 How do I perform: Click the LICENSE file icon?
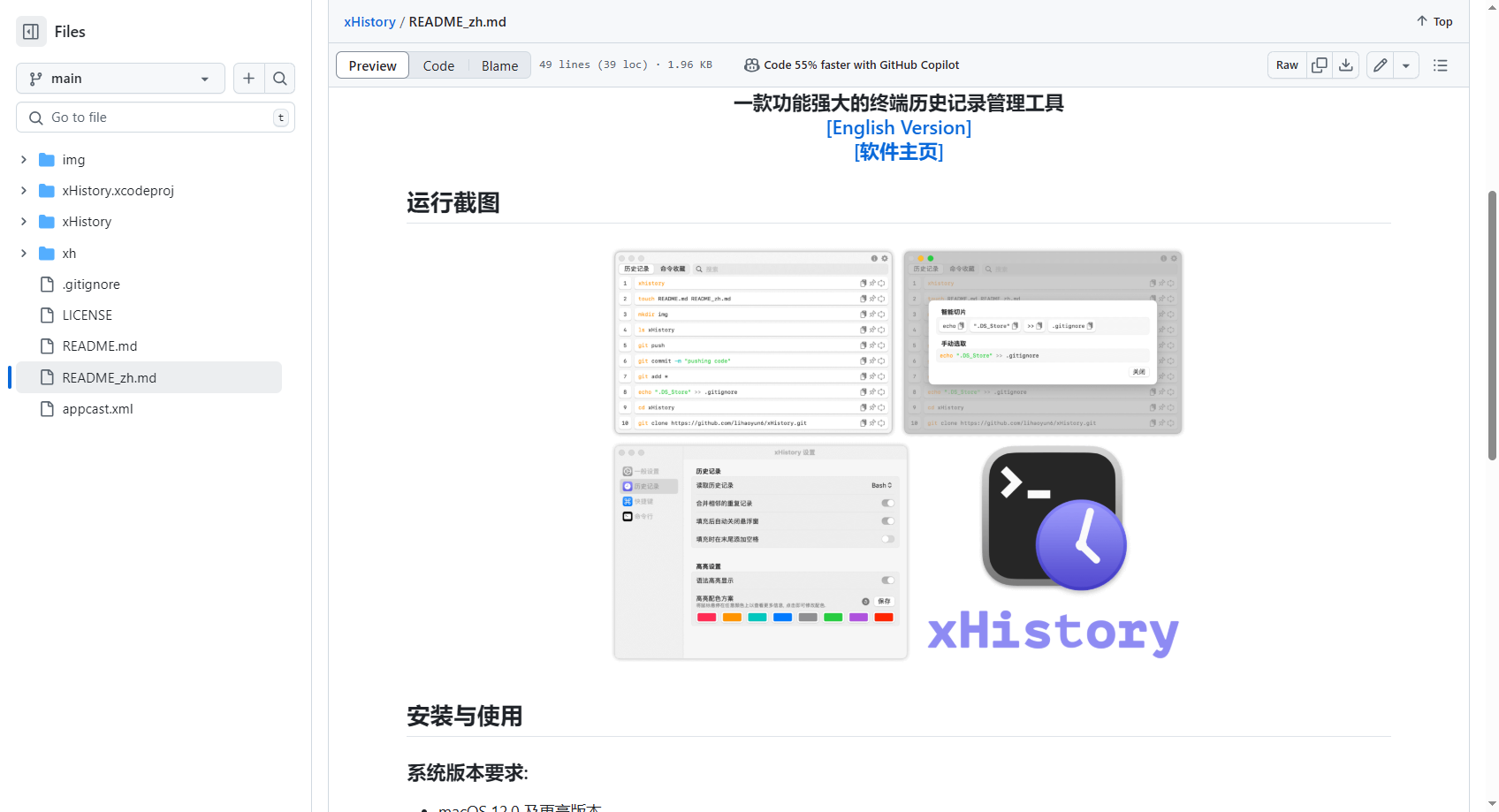click(x=47, y=315)
